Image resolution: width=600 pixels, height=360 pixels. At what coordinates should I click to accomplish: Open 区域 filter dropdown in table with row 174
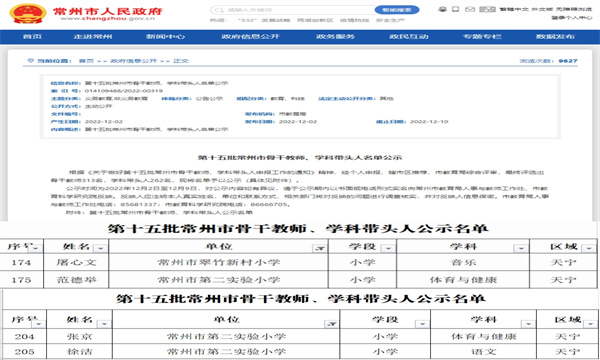(589, 249)
